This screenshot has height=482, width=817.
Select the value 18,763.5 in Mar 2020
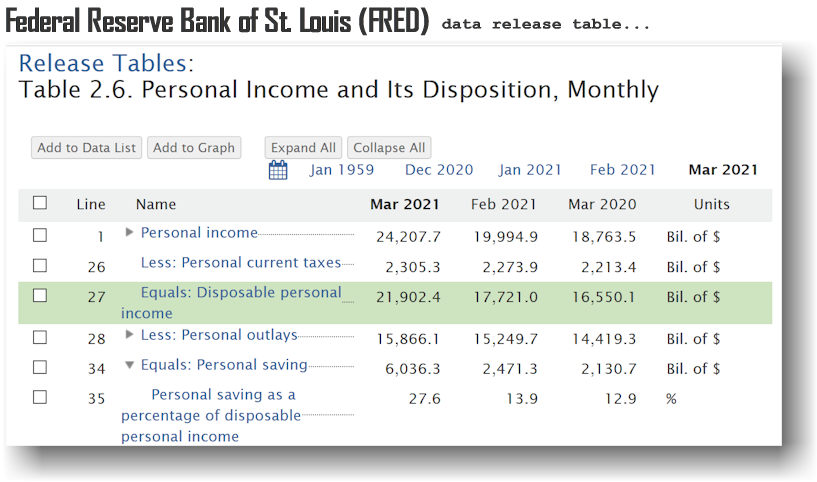[x=604, y=237]
